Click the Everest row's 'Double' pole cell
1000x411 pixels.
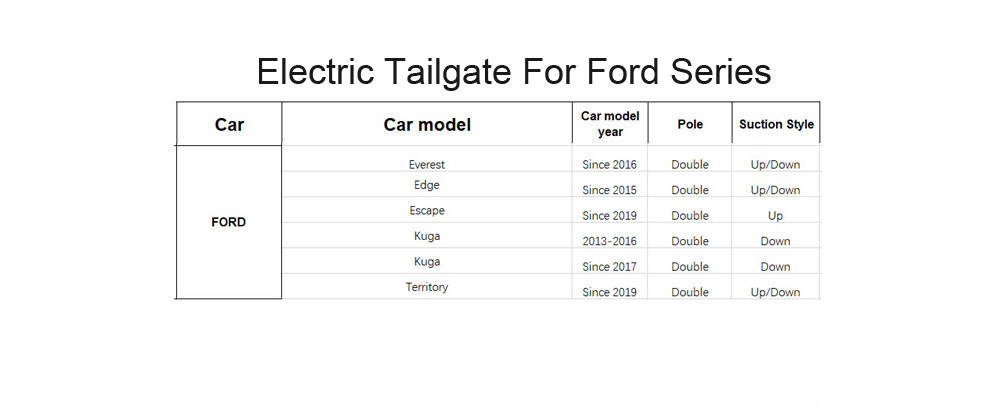pos(690,164)
